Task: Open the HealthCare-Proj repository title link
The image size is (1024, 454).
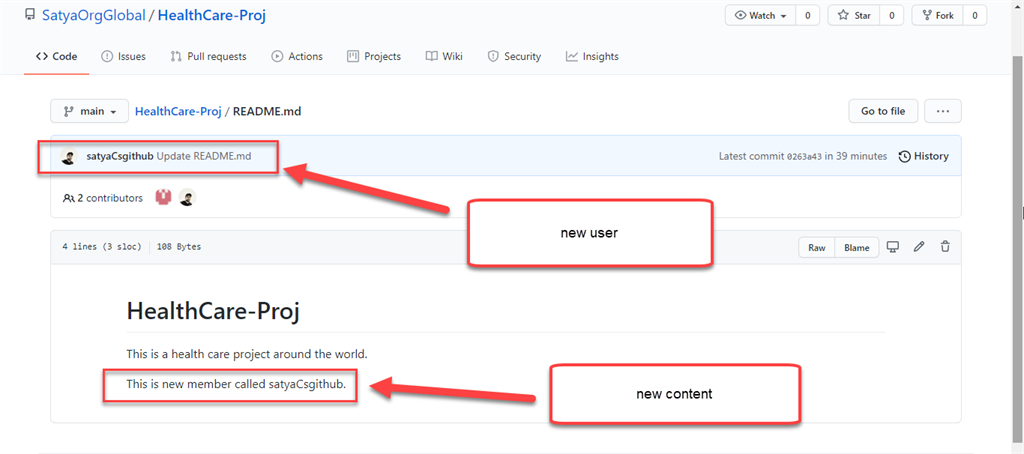Action: (x=212, y=16)
